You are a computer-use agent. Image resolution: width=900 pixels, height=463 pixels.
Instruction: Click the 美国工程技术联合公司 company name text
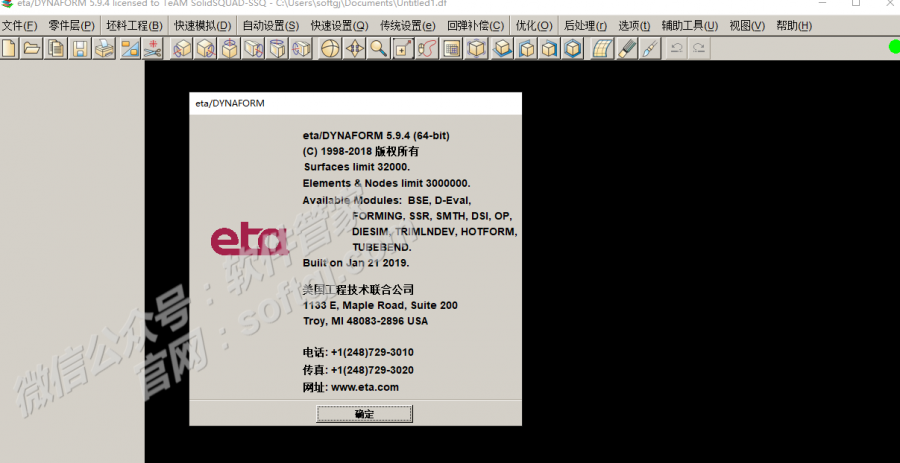[358, 289]
